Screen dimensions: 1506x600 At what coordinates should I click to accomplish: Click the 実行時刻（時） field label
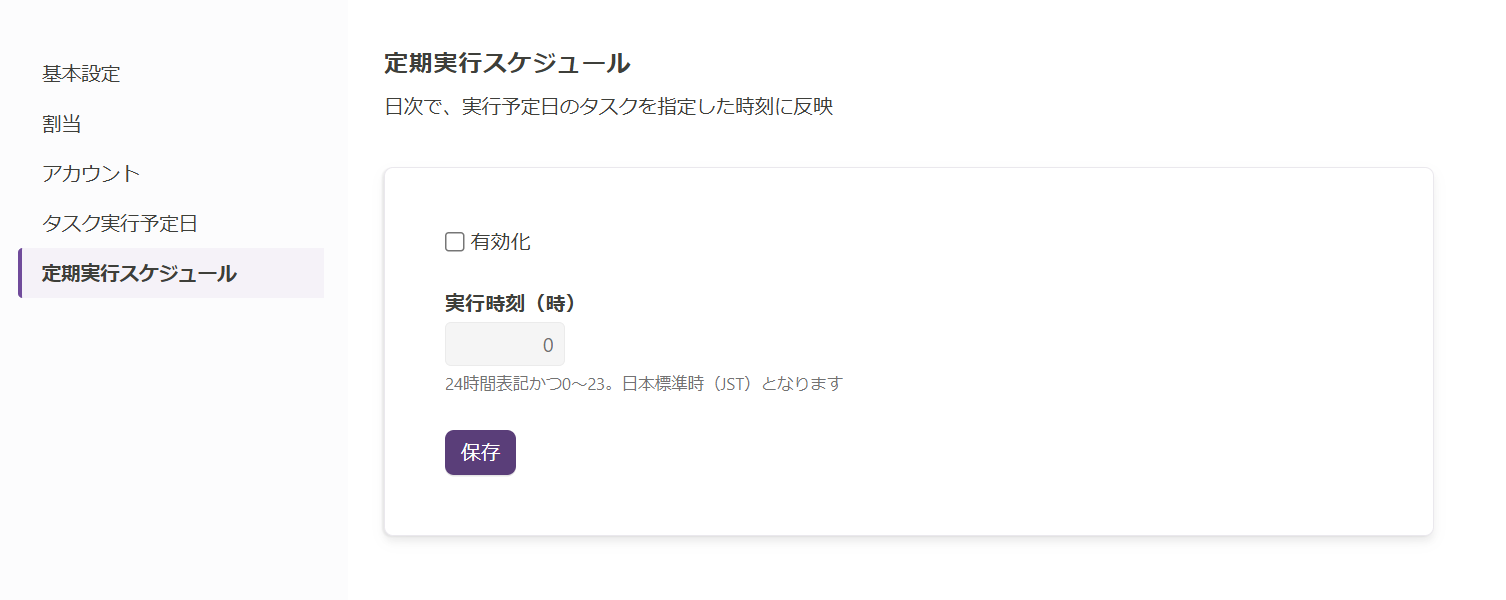pos(511,303)
